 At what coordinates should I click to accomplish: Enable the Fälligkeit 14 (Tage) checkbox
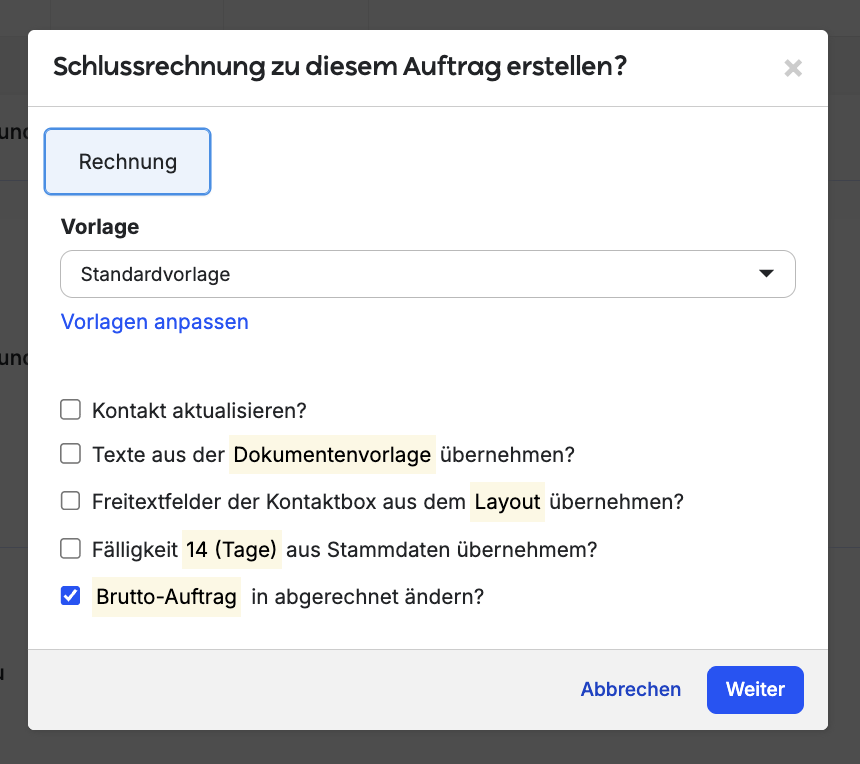pyautogui.click(x=71, y=549)
